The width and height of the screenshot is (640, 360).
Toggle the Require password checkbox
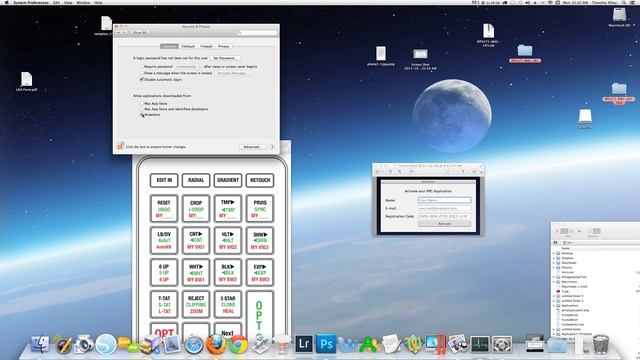coord(142,67)
